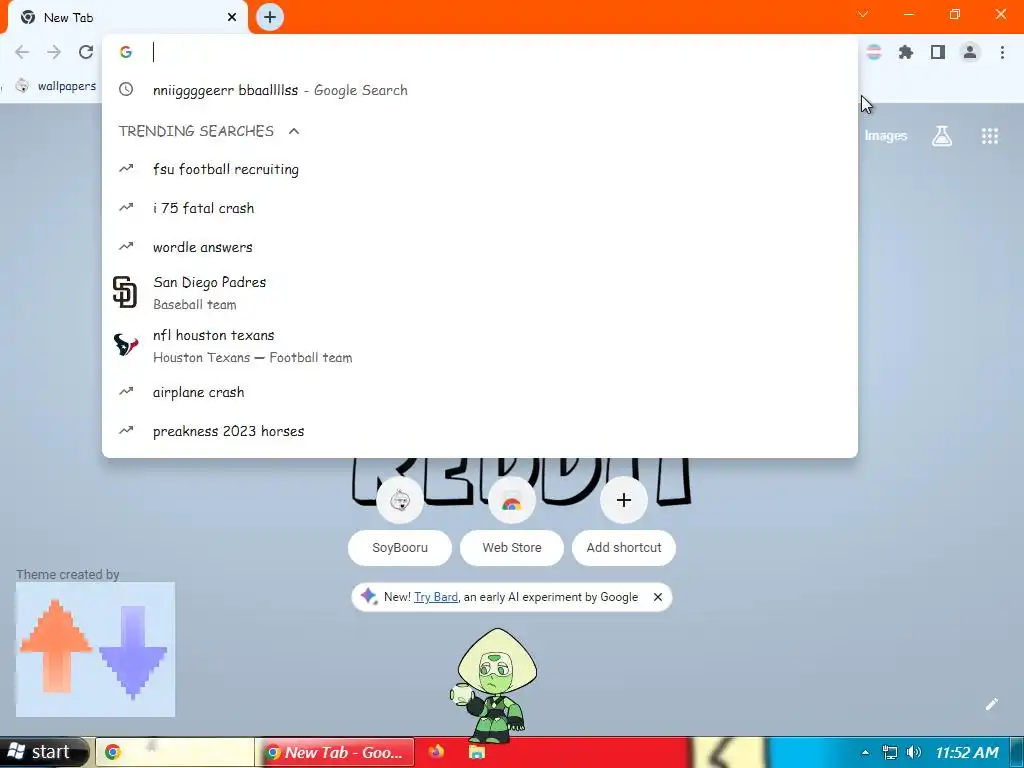Click the Add shortcut plus icon
1024x768 pixels.
pos(624,500)
